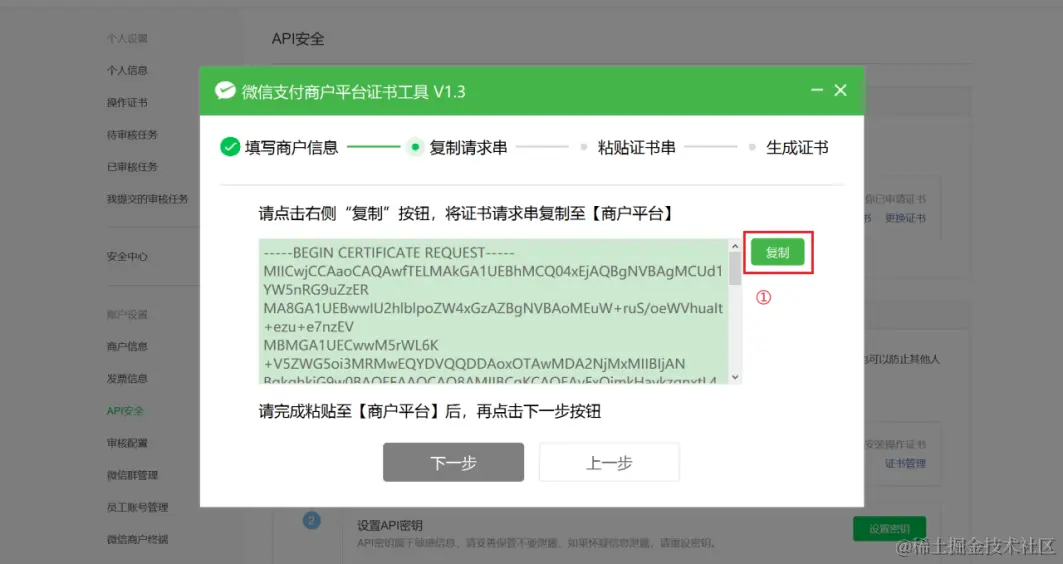This screenshot has height=564, width=1063.
Task: Click the 更换证书 link on background page
Action: click(905, 218)
